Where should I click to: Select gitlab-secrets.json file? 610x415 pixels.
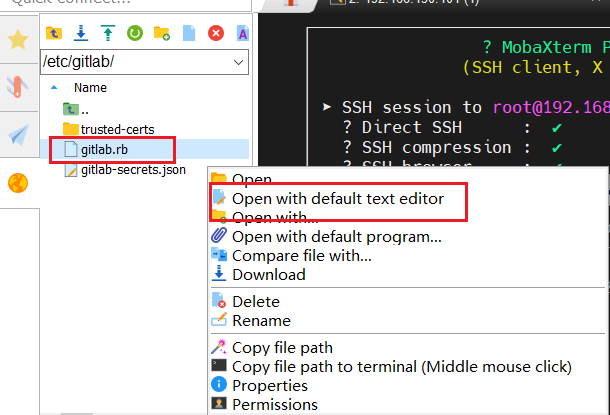point(132,170)
